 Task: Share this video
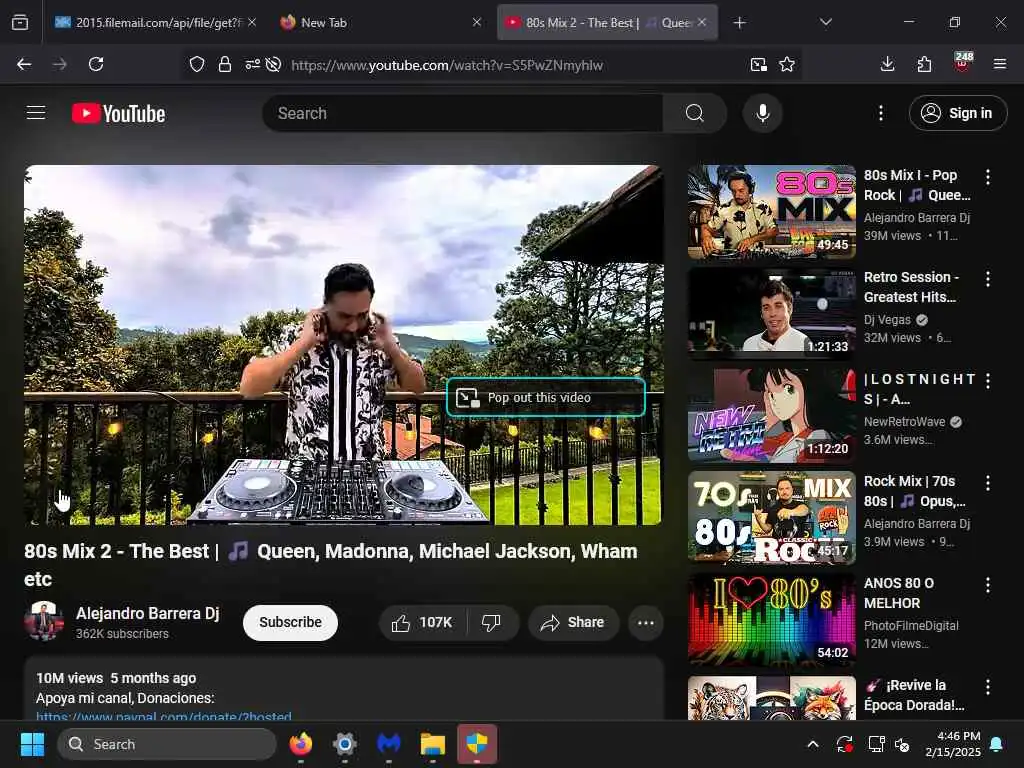[573, 622]
